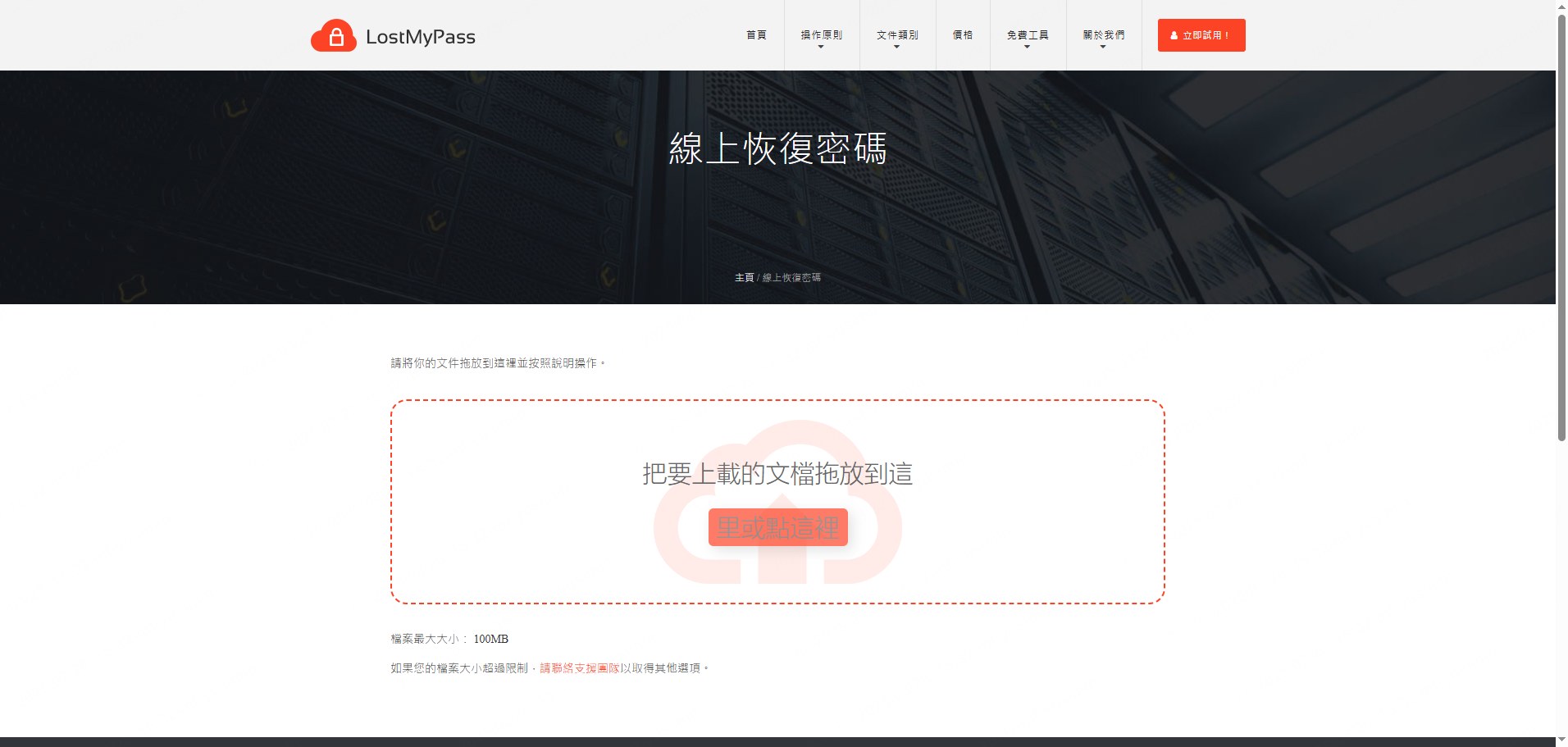Go to the 首頁 menu item

pyautogui.click(x=756, y=35)
